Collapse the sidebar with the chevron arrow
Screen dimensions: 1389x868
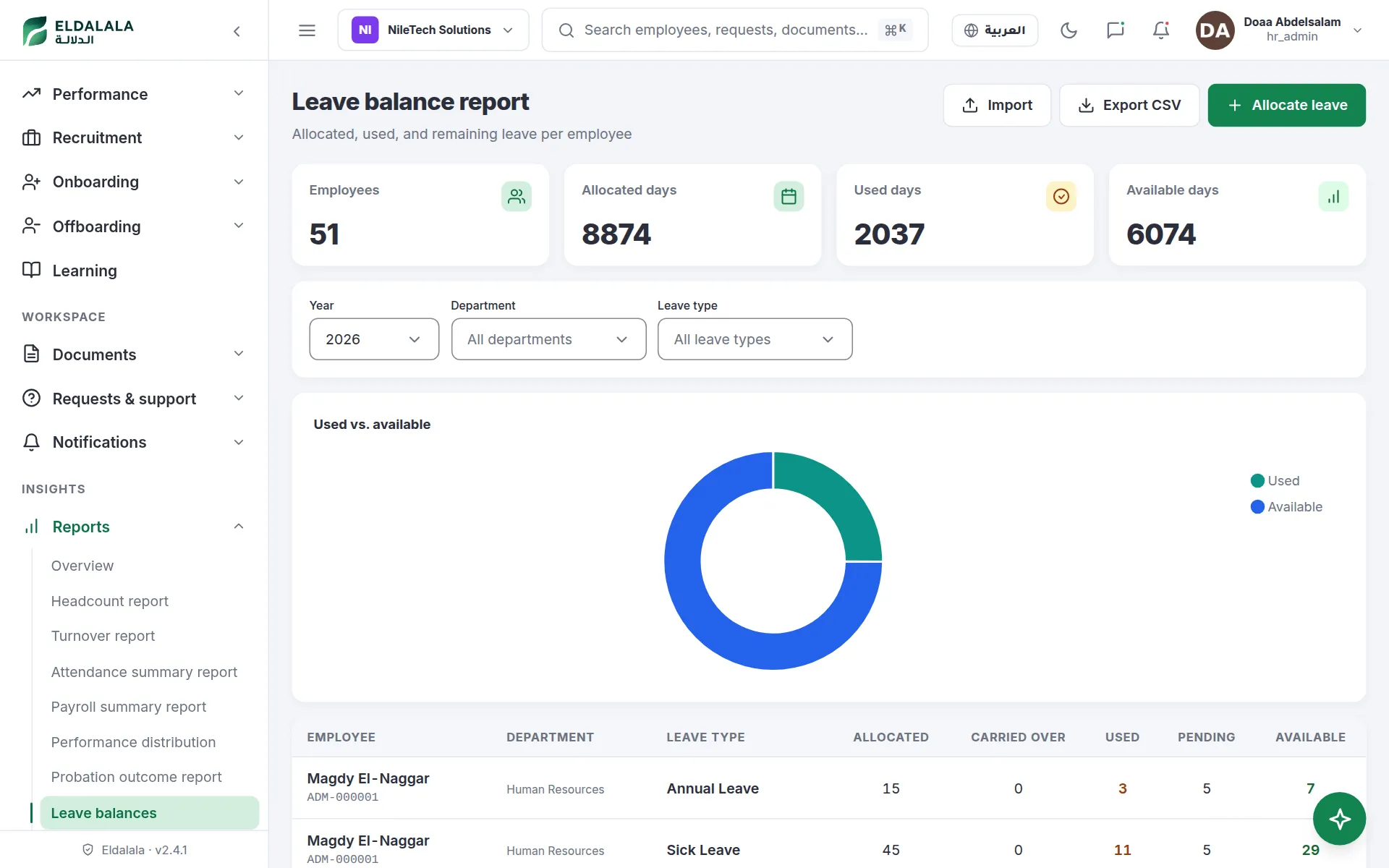point(237,31)
